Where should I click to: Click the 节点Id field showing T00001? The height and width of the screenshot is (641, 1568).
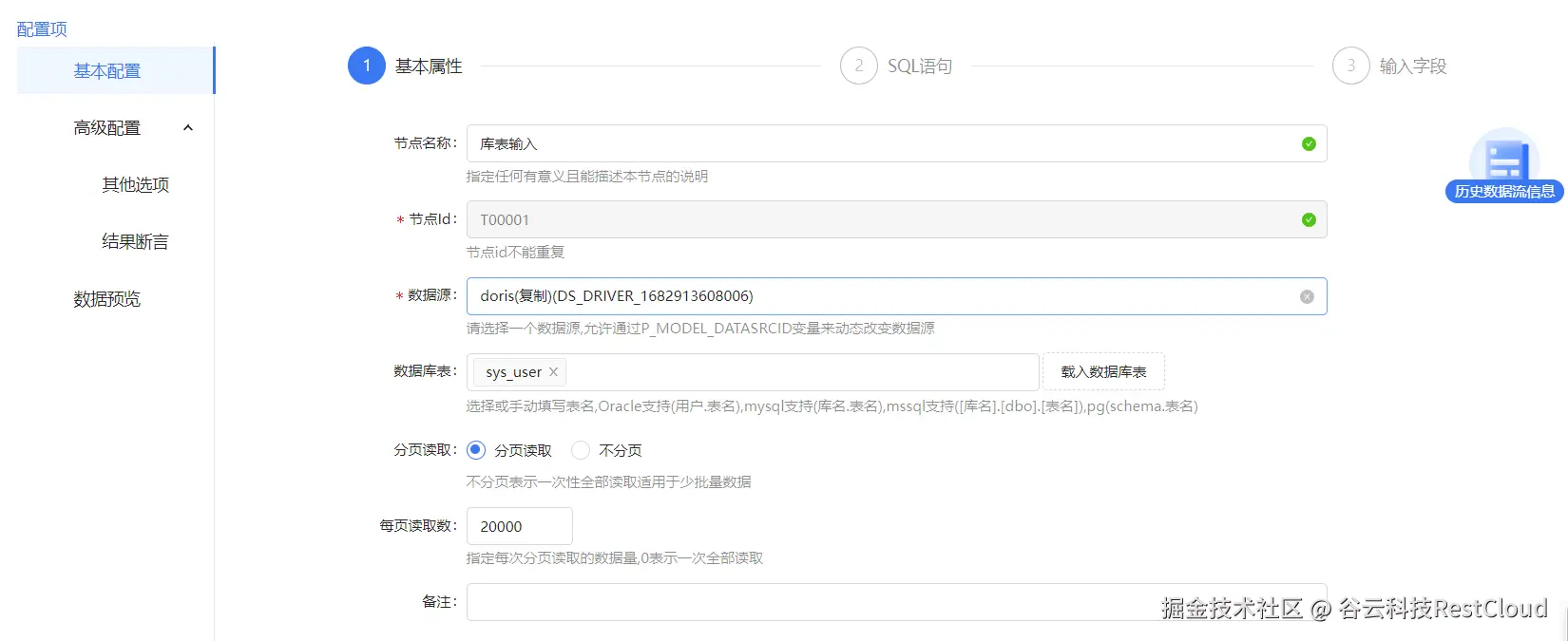point(896,220)
